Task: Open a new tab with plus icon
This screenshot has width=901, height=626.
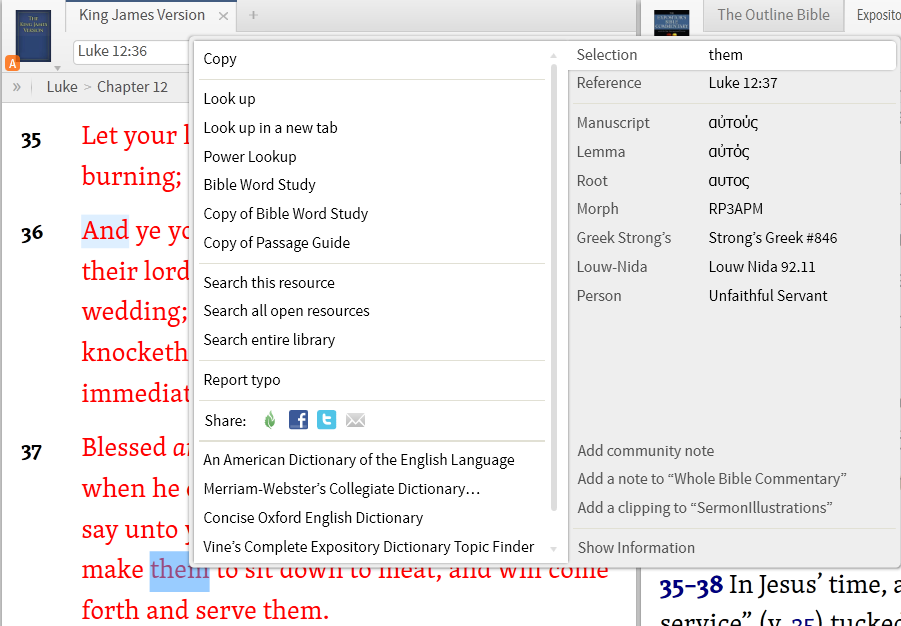Action: [253, 16]
